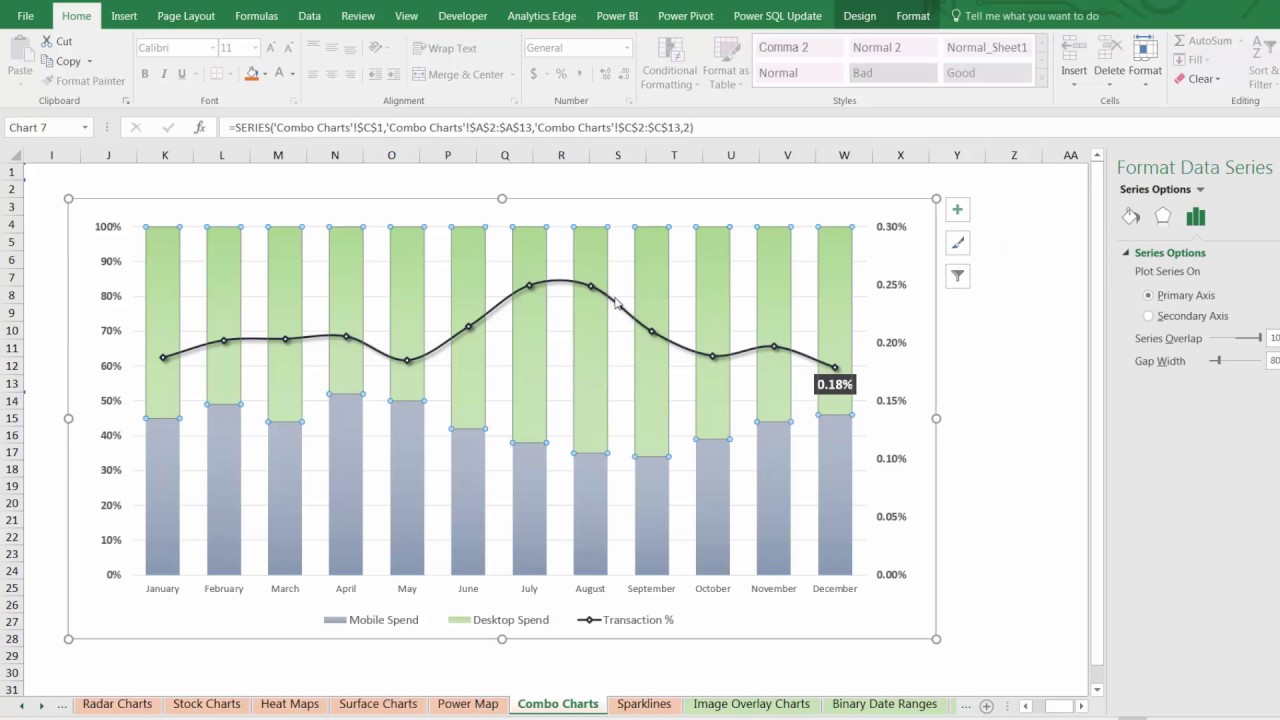1280x720 pixels.
Task: Apply the Bad cell style
Action: pyautogui.click(x=892, y=73)
